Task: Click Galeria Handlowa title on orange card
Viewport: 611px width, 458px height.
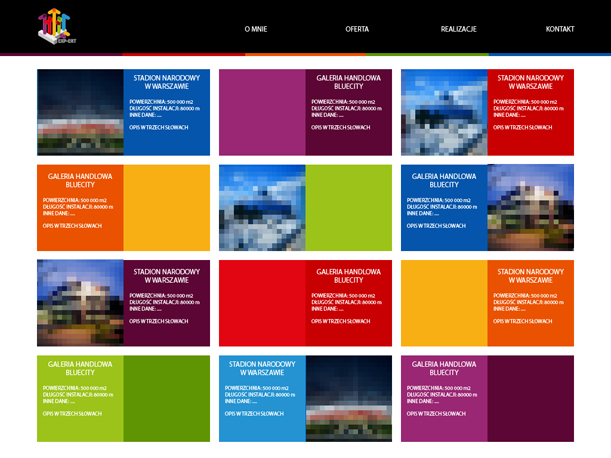Action: pyautogui.click(x=80, y=180)
